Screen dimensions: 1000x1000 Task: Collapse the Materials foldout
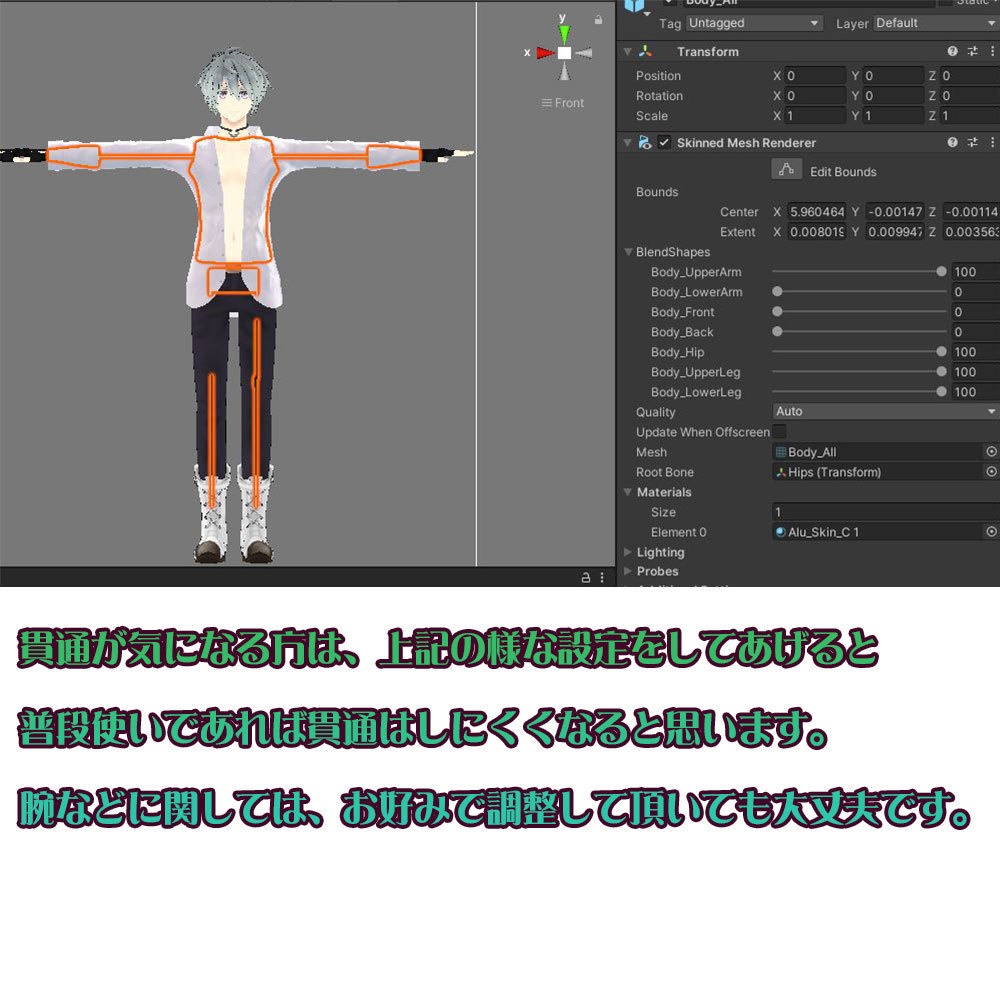point(628,492)
